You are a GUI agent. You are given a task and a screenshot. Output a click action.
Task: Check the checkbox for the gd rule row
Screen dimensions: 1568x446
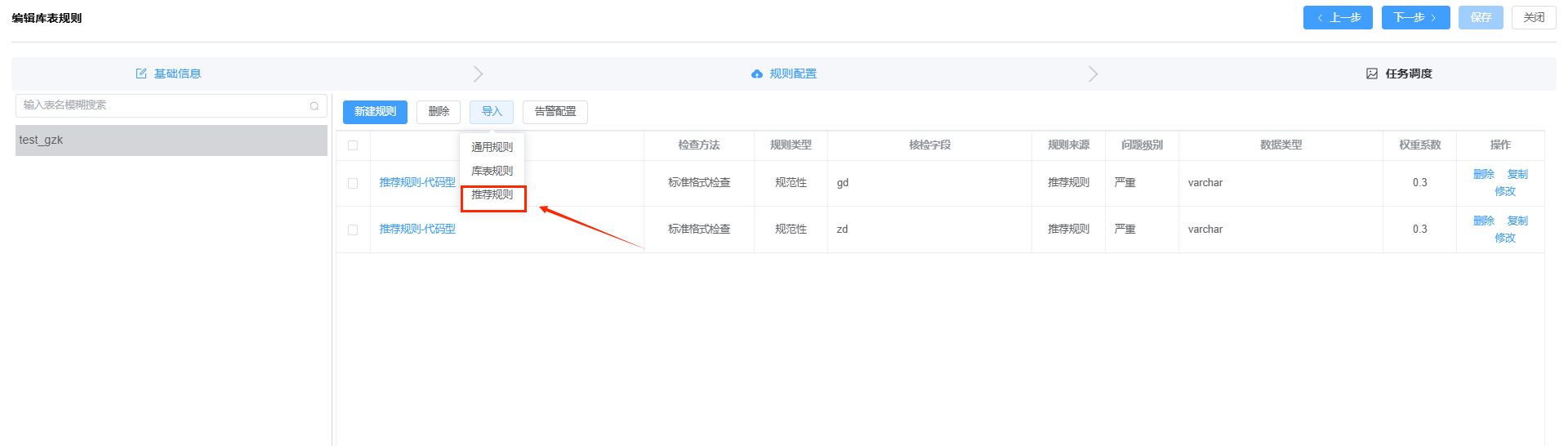(353, 183)
